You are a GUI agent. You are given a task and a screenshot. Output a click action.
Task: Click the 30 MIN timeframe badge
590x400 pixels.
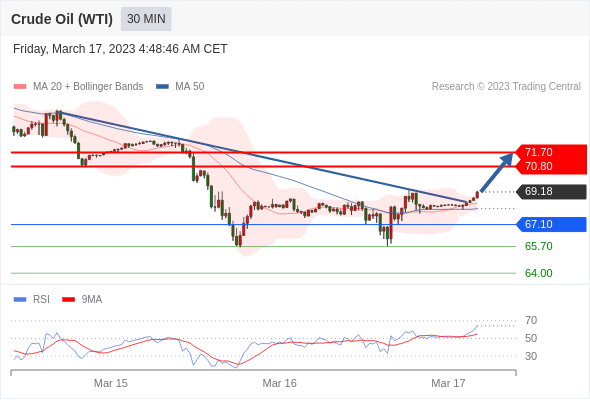pos(146,19)
